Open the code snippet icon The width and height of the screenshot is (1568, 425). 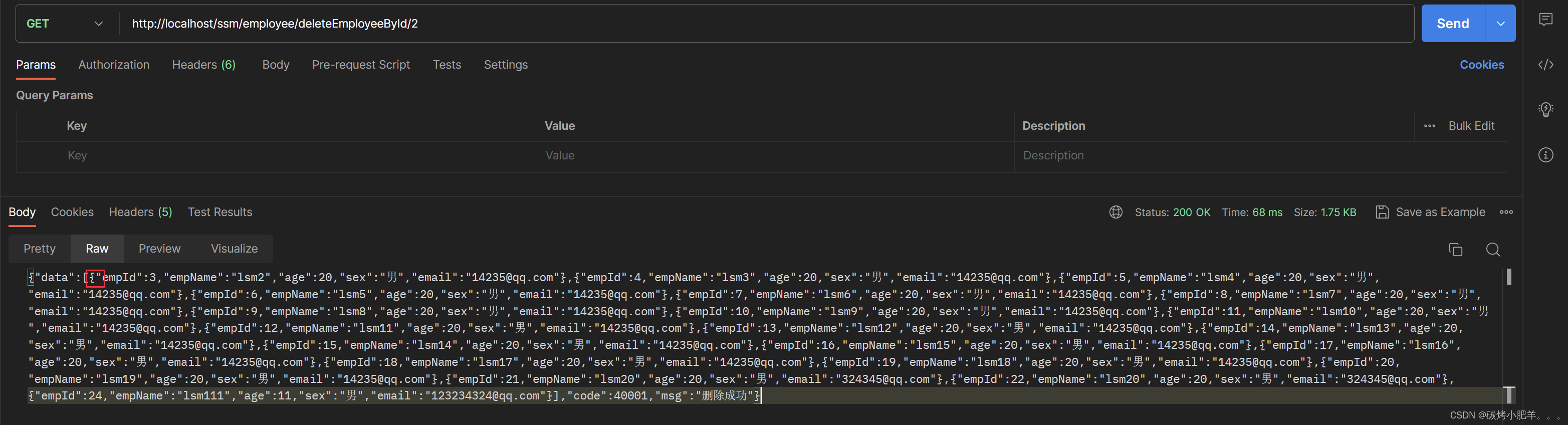click(1545, 65)
